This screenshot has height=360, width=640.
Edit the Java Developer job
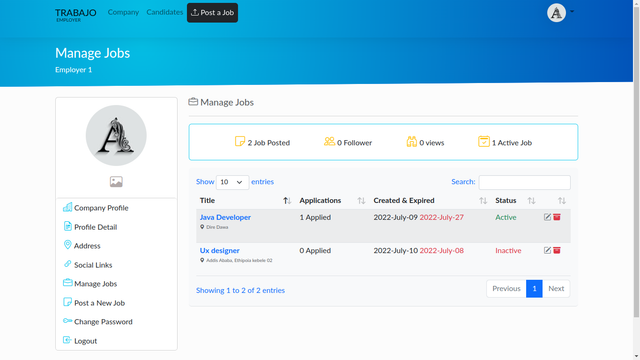(x=547, y=217)
